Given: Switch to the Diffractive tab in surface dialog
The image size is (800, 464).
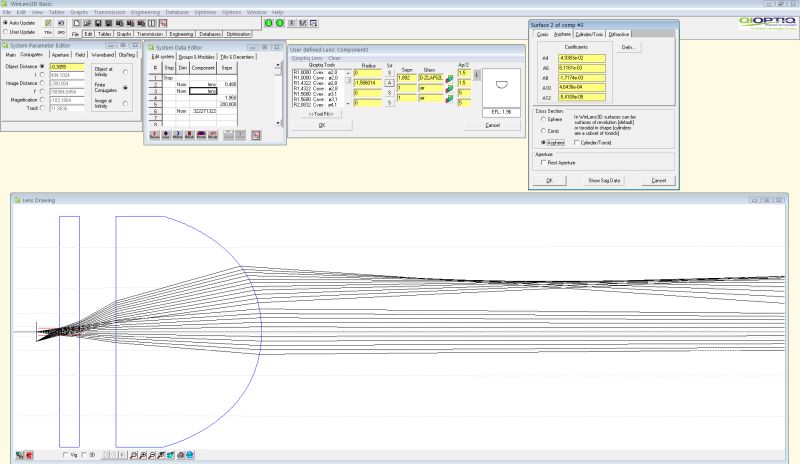Looking at the screenshot, I should [x=618, y=34].
